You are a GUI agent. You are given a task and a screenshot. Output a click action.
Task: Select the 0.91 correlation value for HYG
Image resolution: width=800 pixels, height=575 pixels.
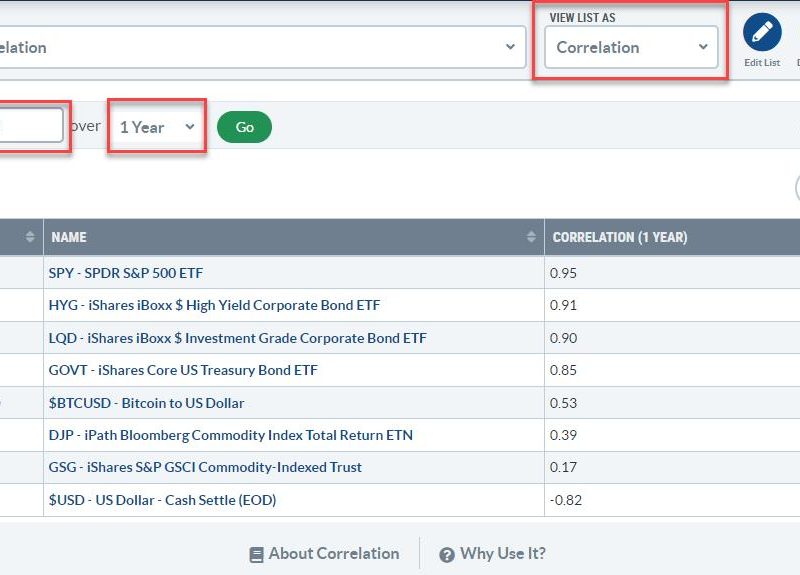click(x=563, y=305)
